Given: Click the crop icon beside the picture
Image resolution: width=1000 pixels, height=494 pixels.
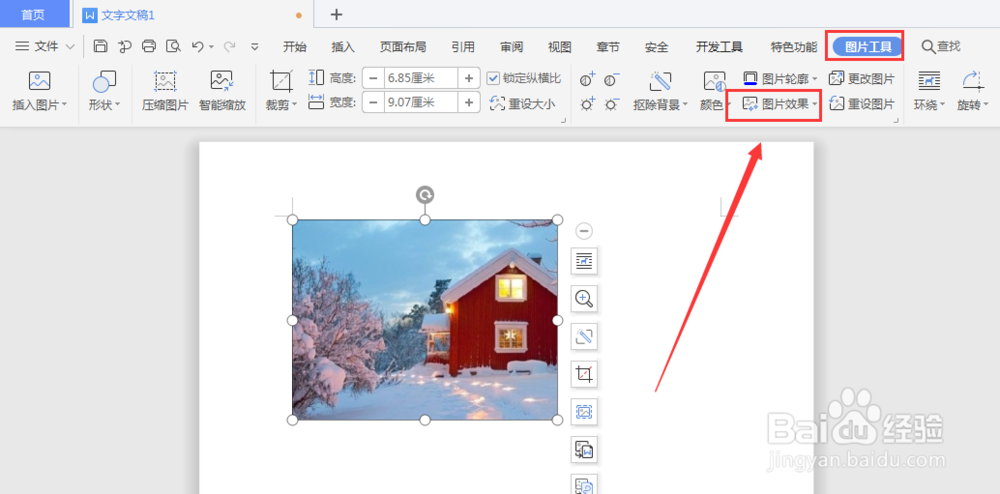Looking at the screenshot, I should 584,374.
